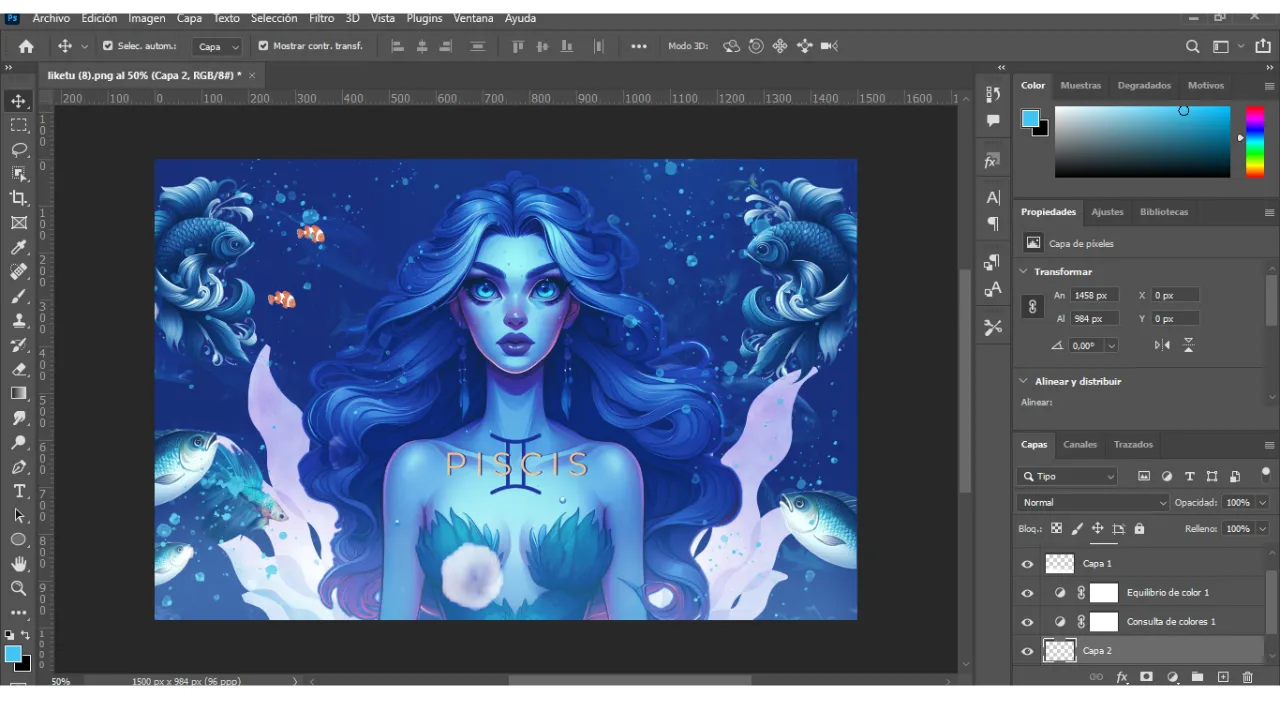The height and width of the screenshot is (720, 1280).
Task: Create a new group folder icon
Action: 1197,677
